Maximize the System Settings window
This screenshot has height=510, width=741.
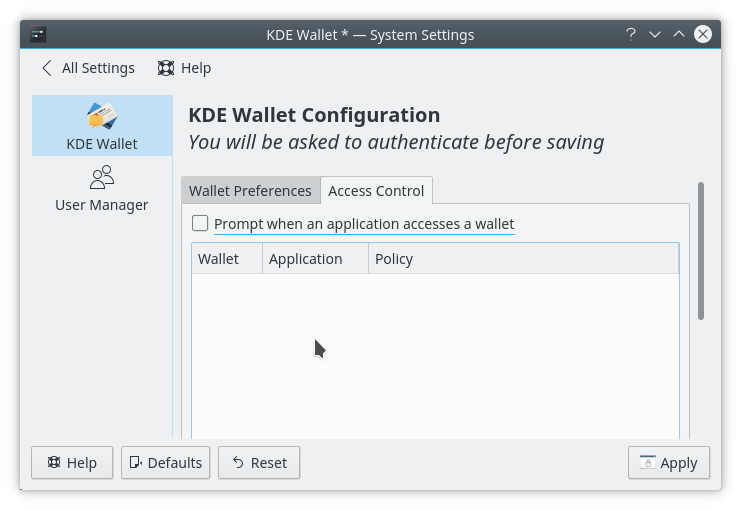click(679, 34)
